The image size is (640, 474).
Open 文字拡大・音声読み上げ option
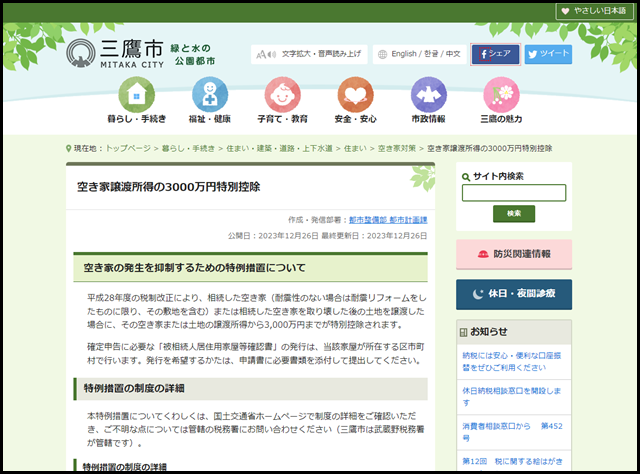pos(309,54)
